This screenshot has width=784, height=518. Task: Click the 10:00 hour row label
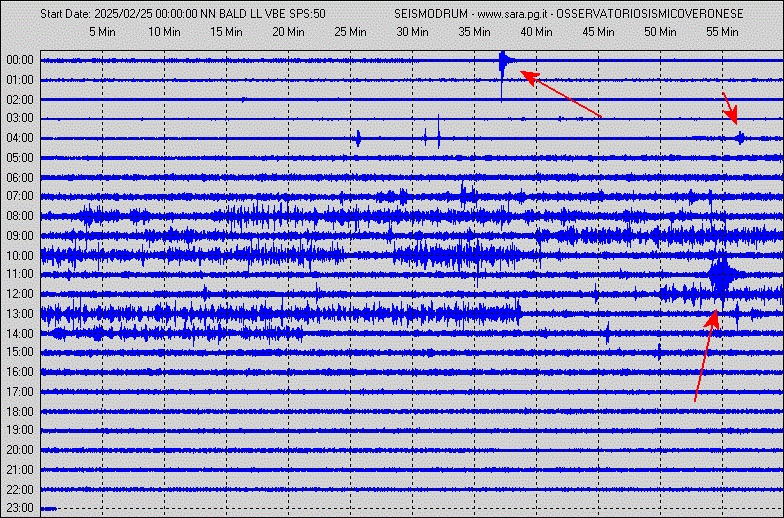coord(20,256)
